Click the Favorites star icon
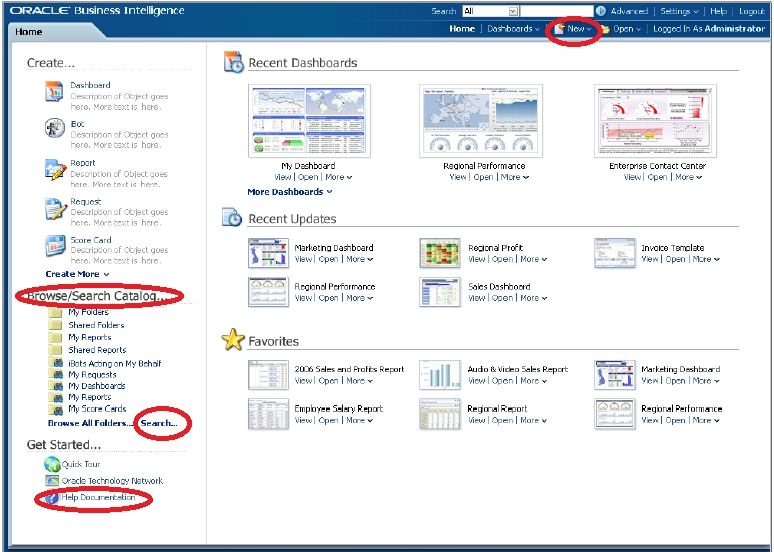Viewport: 774px width, 552px height. (232, 341)
